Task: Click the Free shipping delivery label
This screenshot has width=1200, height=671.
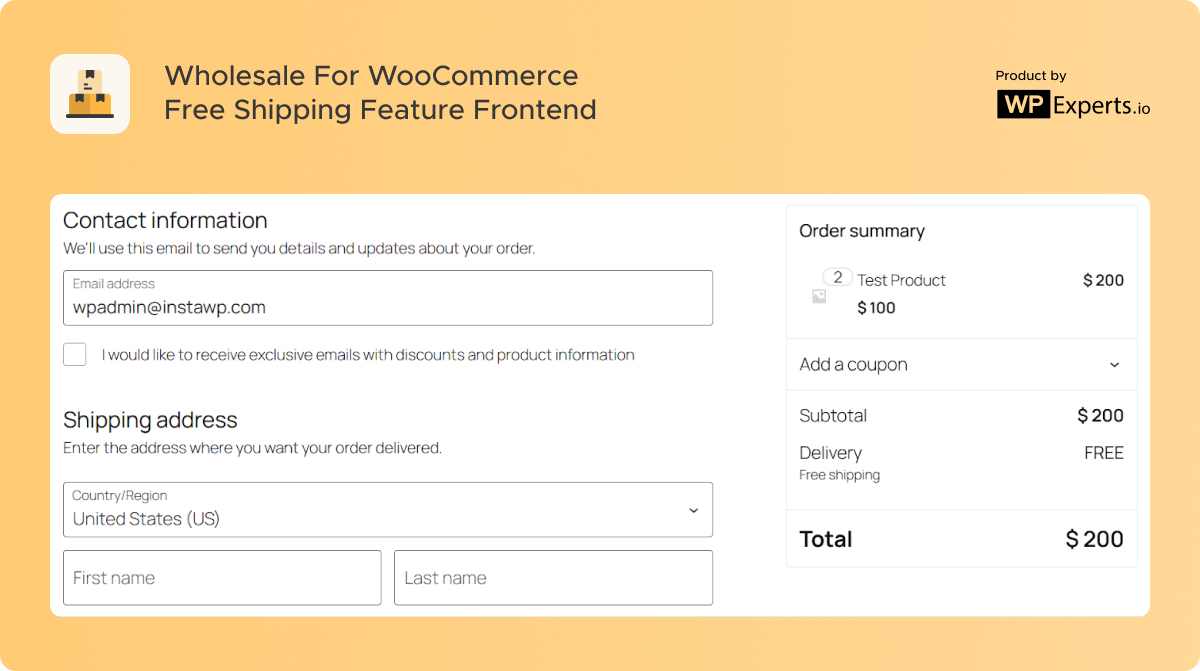Action: [x=840, y=475]
